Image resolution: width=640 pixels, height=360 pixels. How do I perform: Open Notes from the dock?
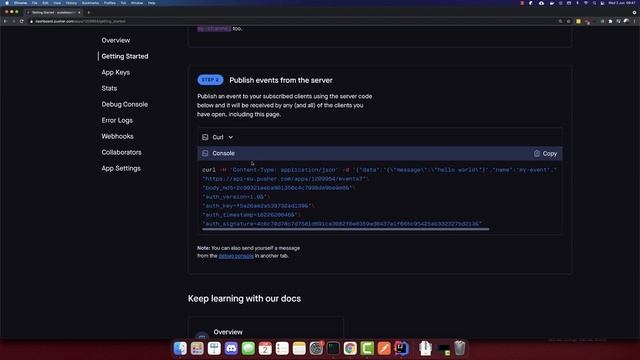point(299,348)
